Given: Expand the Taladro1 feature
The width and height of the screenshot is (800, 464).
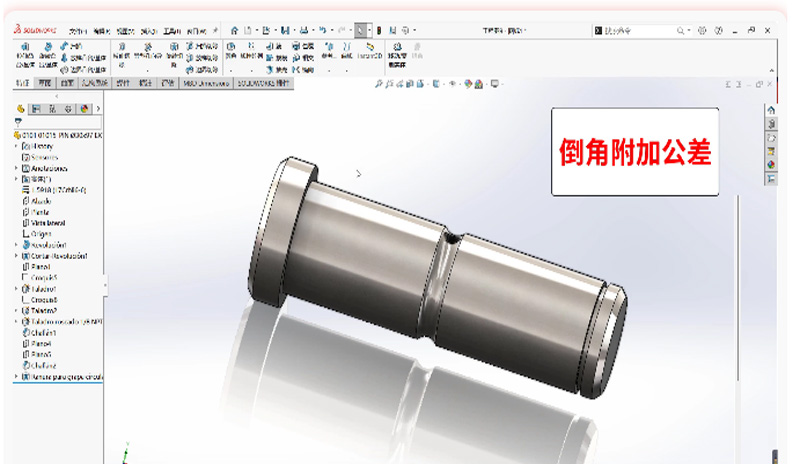Looking at the screenshot, I should point(16,289).
